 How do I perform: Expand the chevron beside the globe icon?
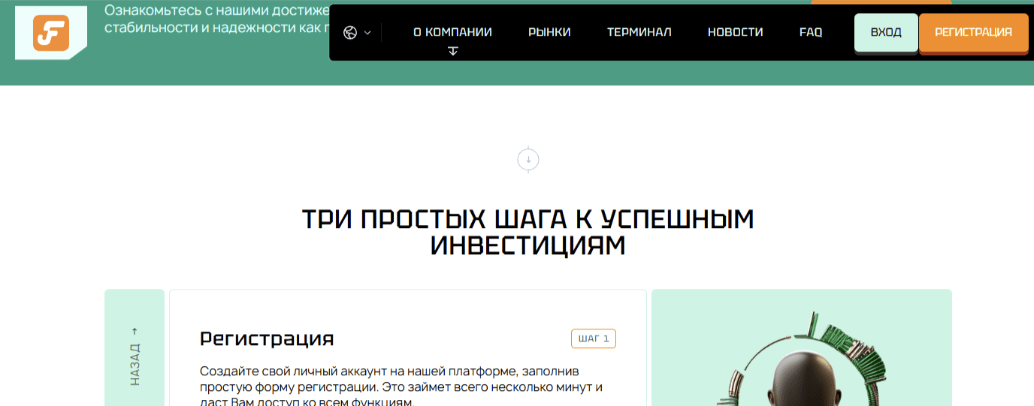(x=367, y=32)
